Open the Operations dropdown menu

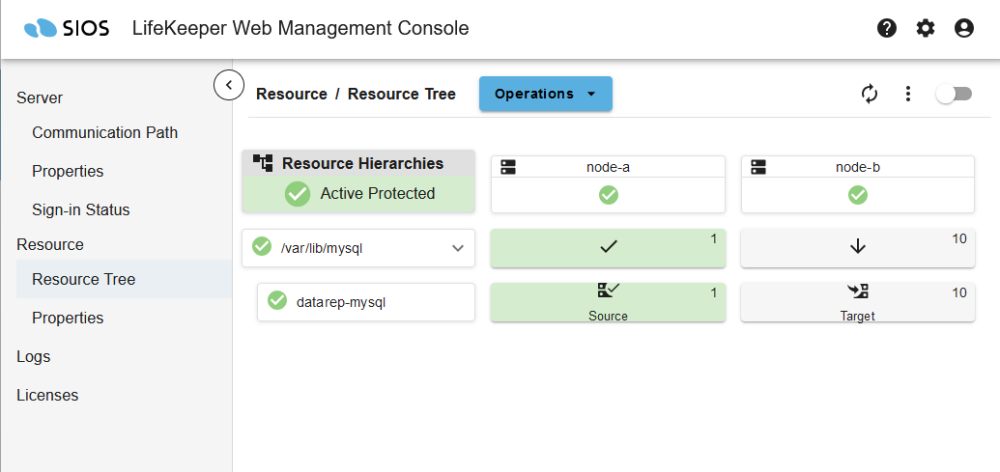(545, 94)
